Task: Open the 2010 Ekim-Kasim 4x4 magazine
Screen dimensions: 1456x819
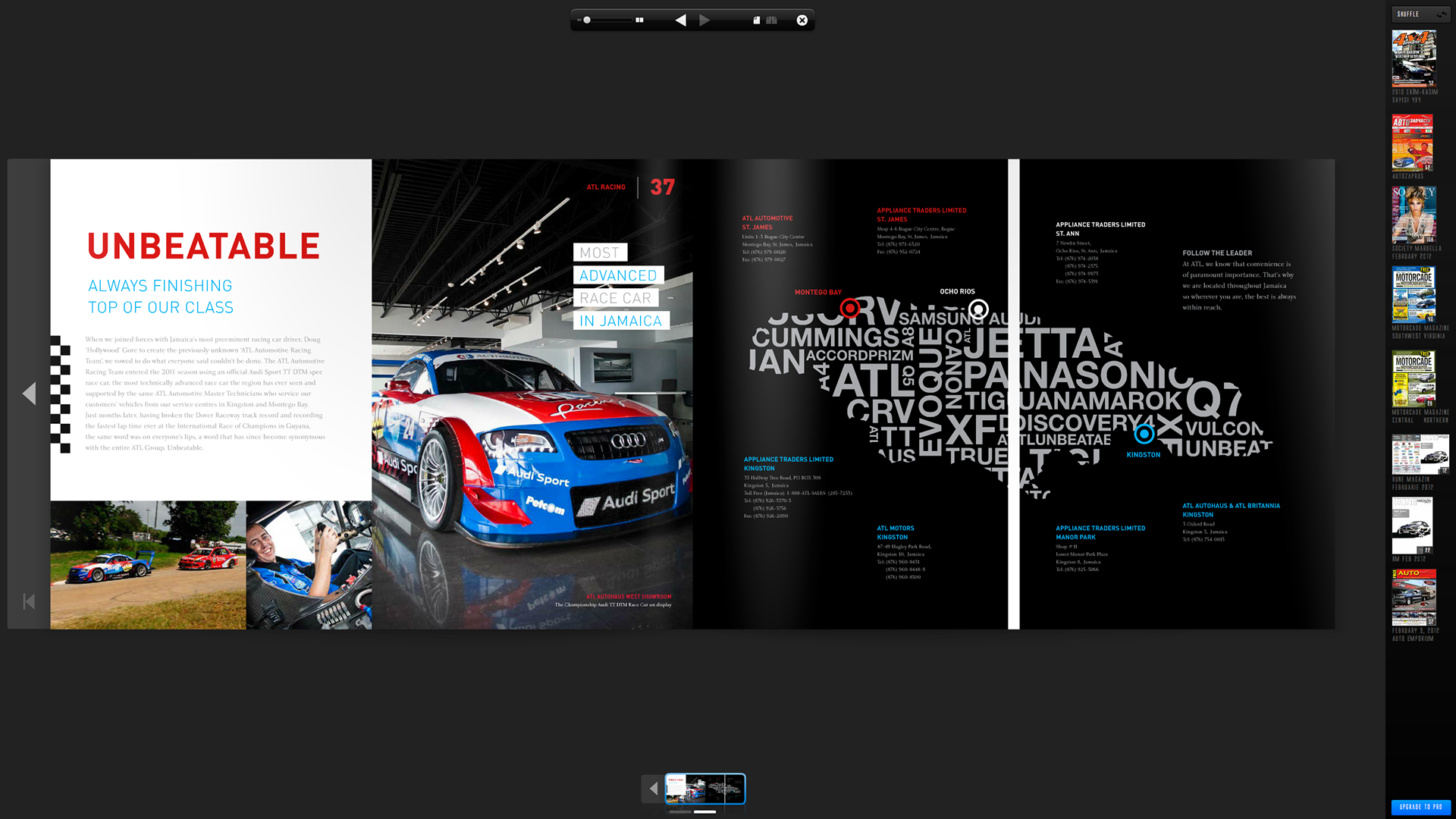Action: click(x=1414, y=58)
